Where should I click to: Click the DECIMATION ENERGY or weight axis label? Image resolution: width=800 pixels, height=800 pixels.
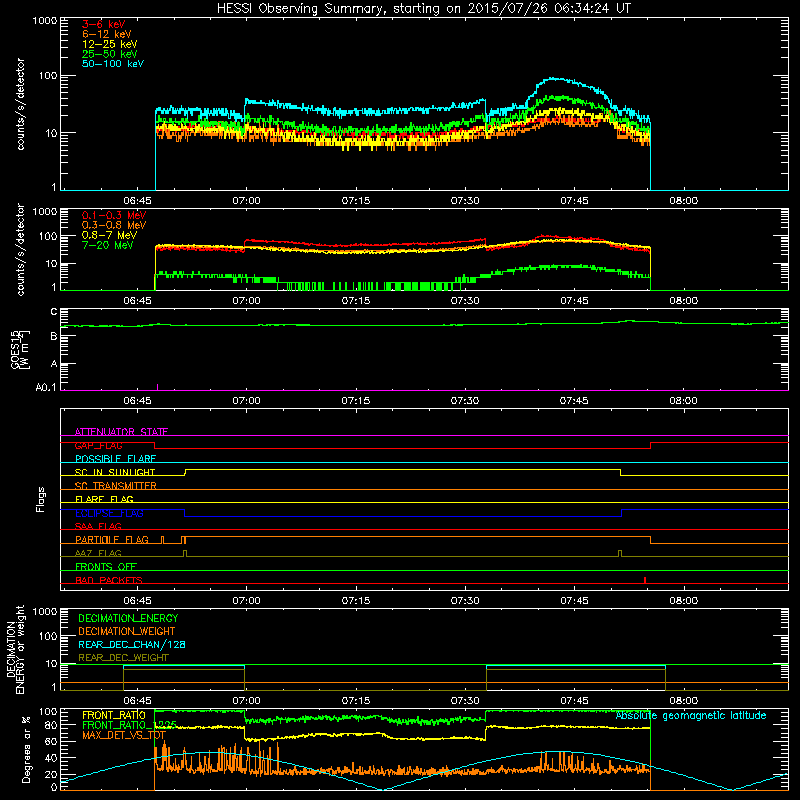[x=15, y=649]
